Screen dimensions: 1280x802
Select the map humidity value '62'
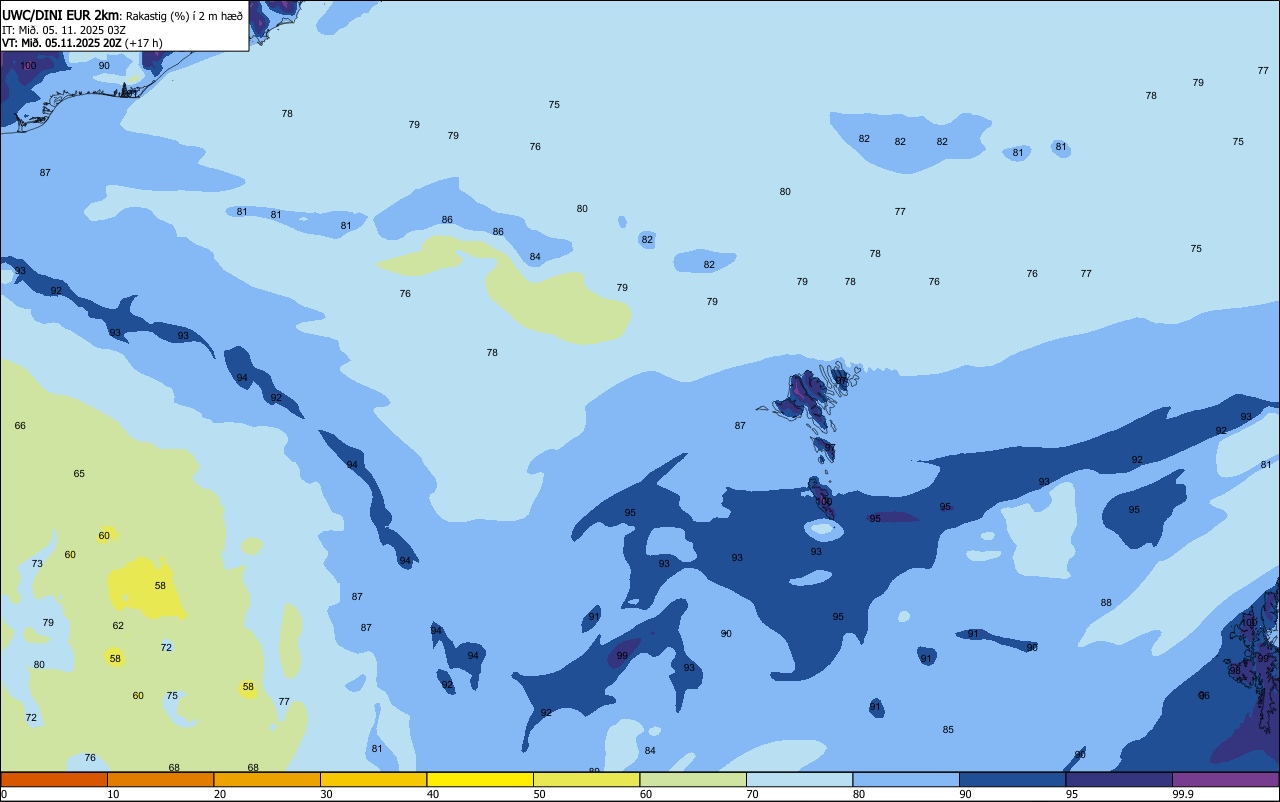(118, 626)
